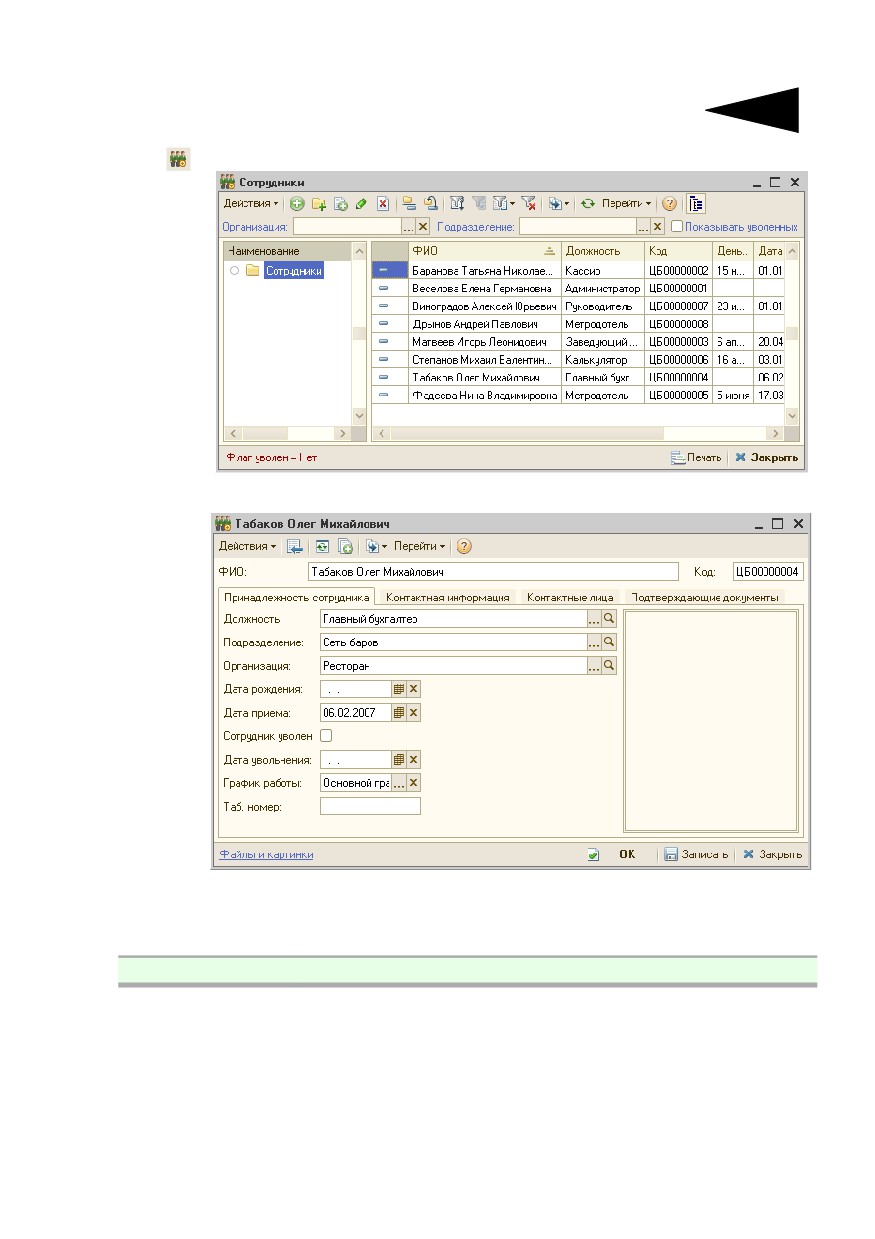The image size is (875, 1239).
Task: Click the Reread icon in Табаков window toolbar
Action: [x=322, y=547]
